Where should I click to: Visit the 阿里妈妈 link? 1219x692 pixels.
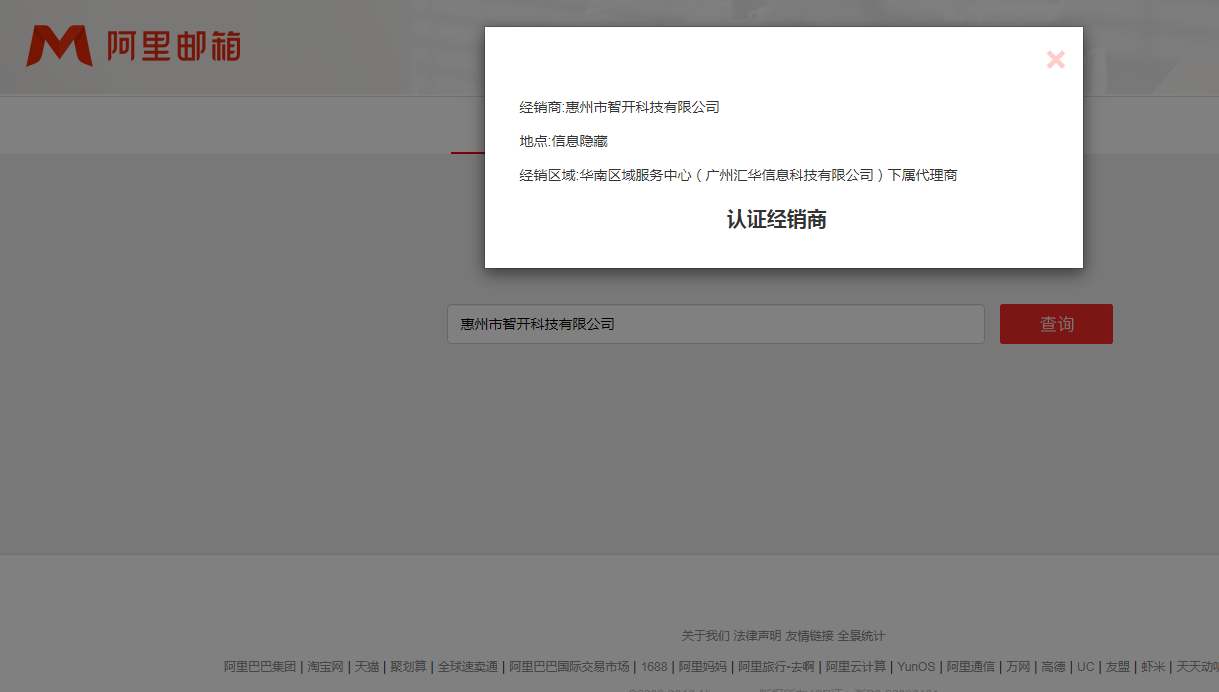703,667
